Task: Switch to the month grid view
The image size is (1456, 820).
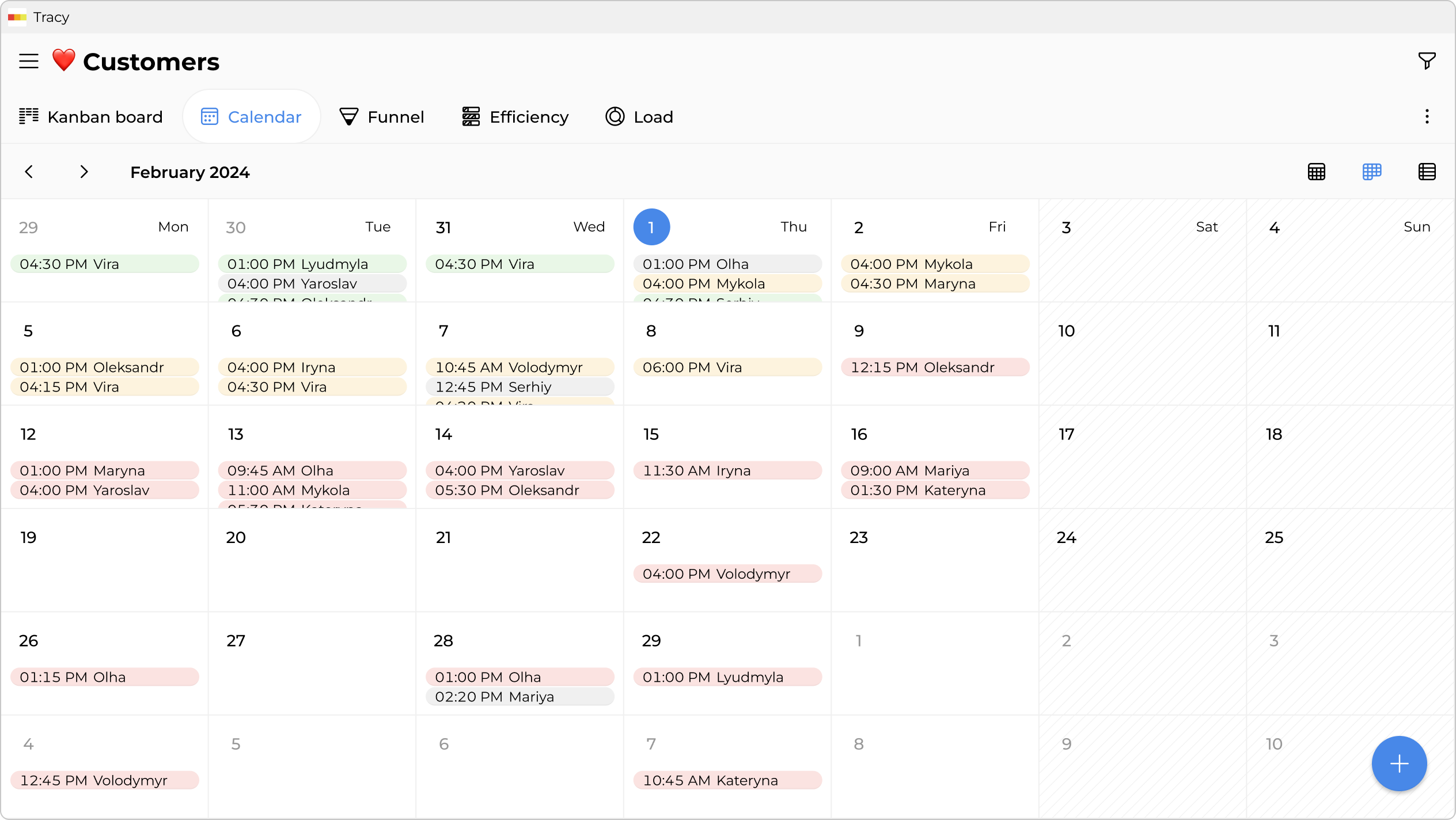Action: click(x=1317, y=172)
